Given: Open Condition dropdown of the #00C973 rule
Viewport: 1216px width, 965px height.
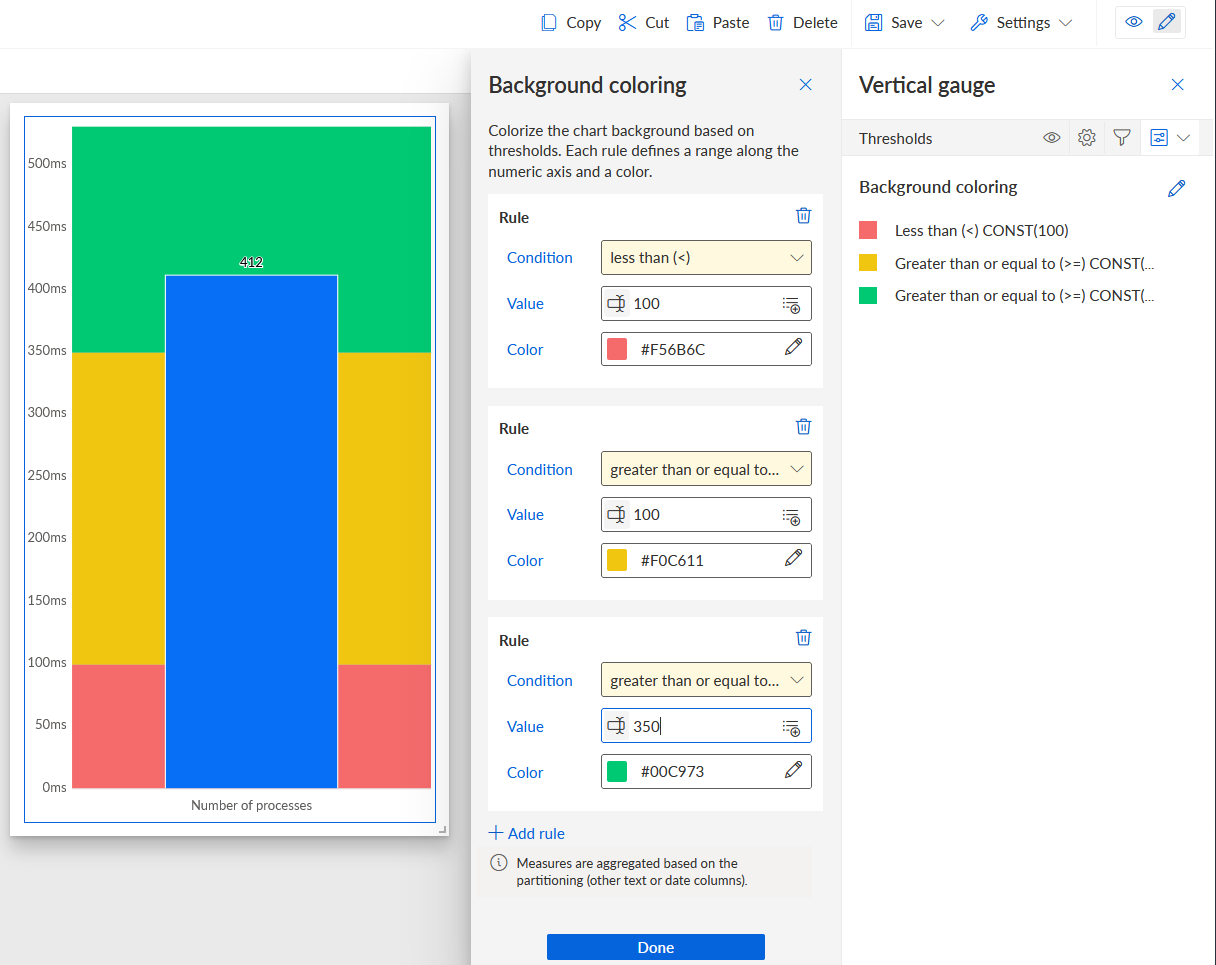Looking at the screenshot, I should (x=706, y=680).
